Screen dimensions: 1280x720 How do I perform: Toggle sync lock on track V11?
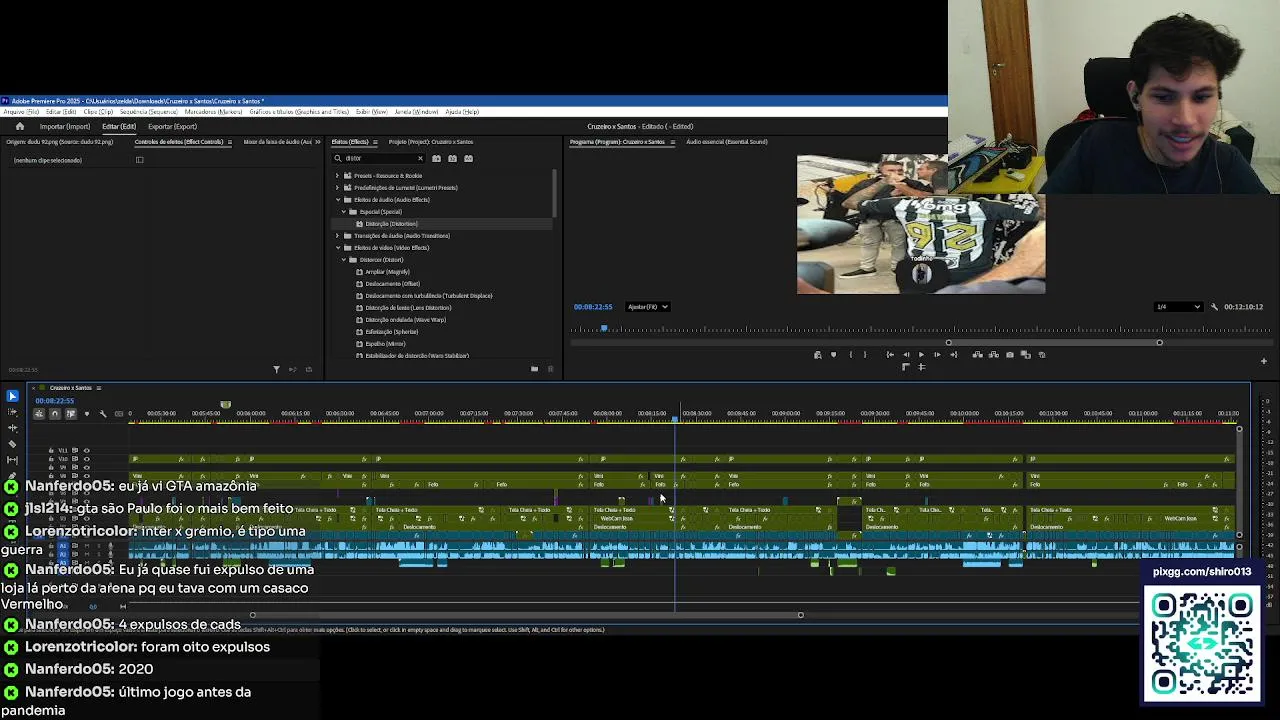point(75,451)
